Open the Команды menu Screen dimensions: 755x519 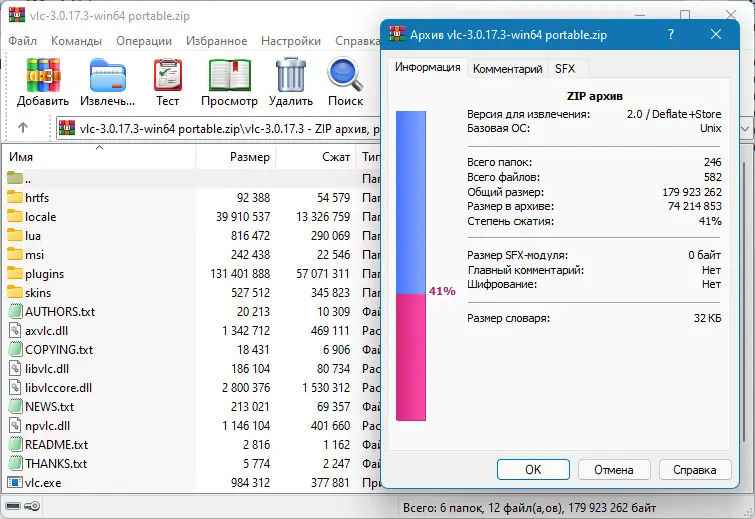(76, 41)
